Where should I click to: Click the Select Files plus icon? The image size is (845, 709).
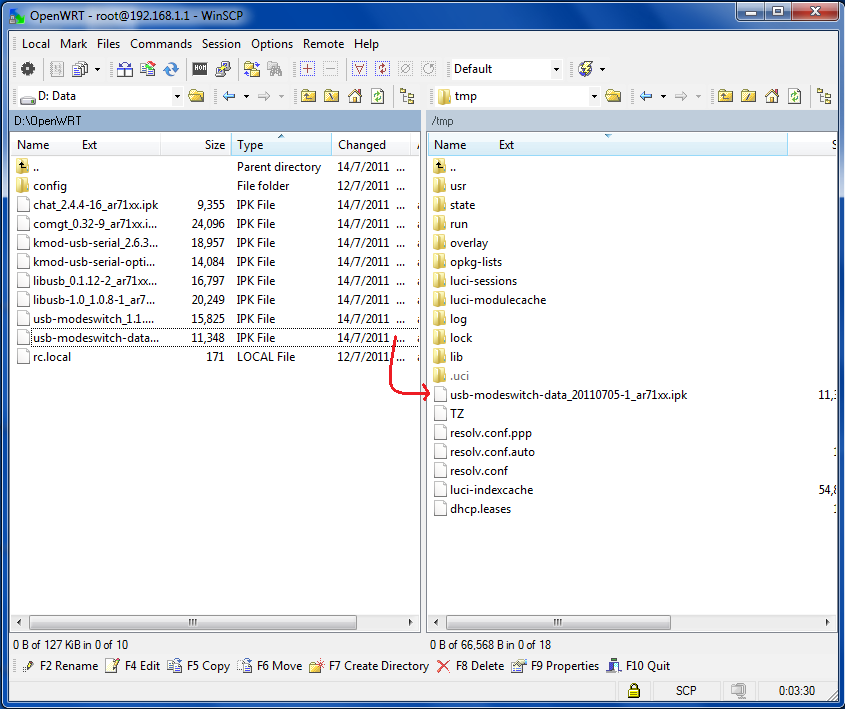[x=307, y=69]
